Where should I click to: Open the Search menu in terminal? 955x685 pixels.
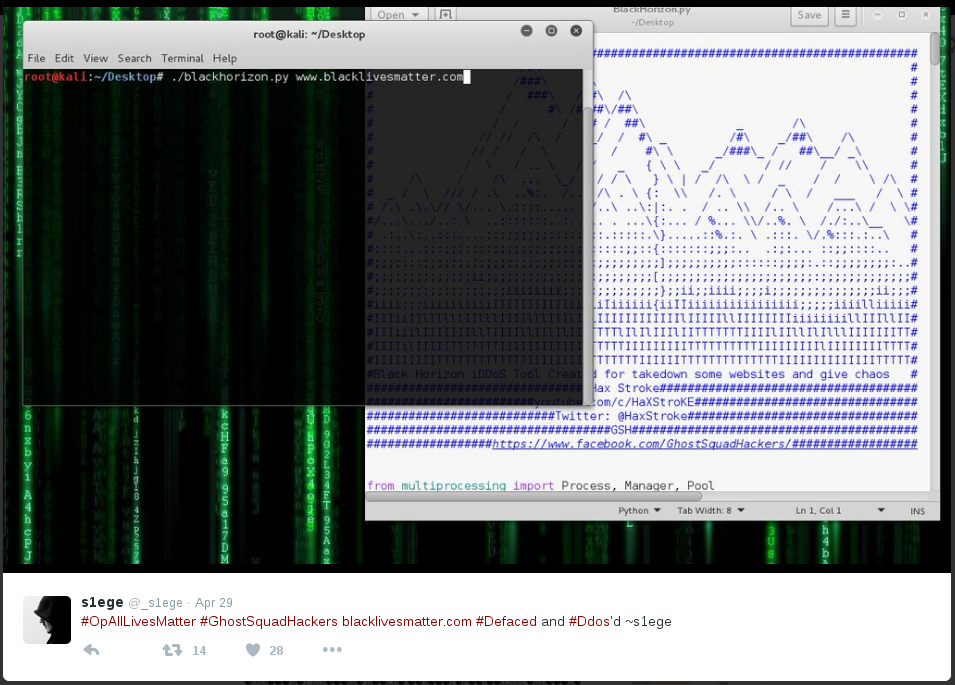coord(134,58)
